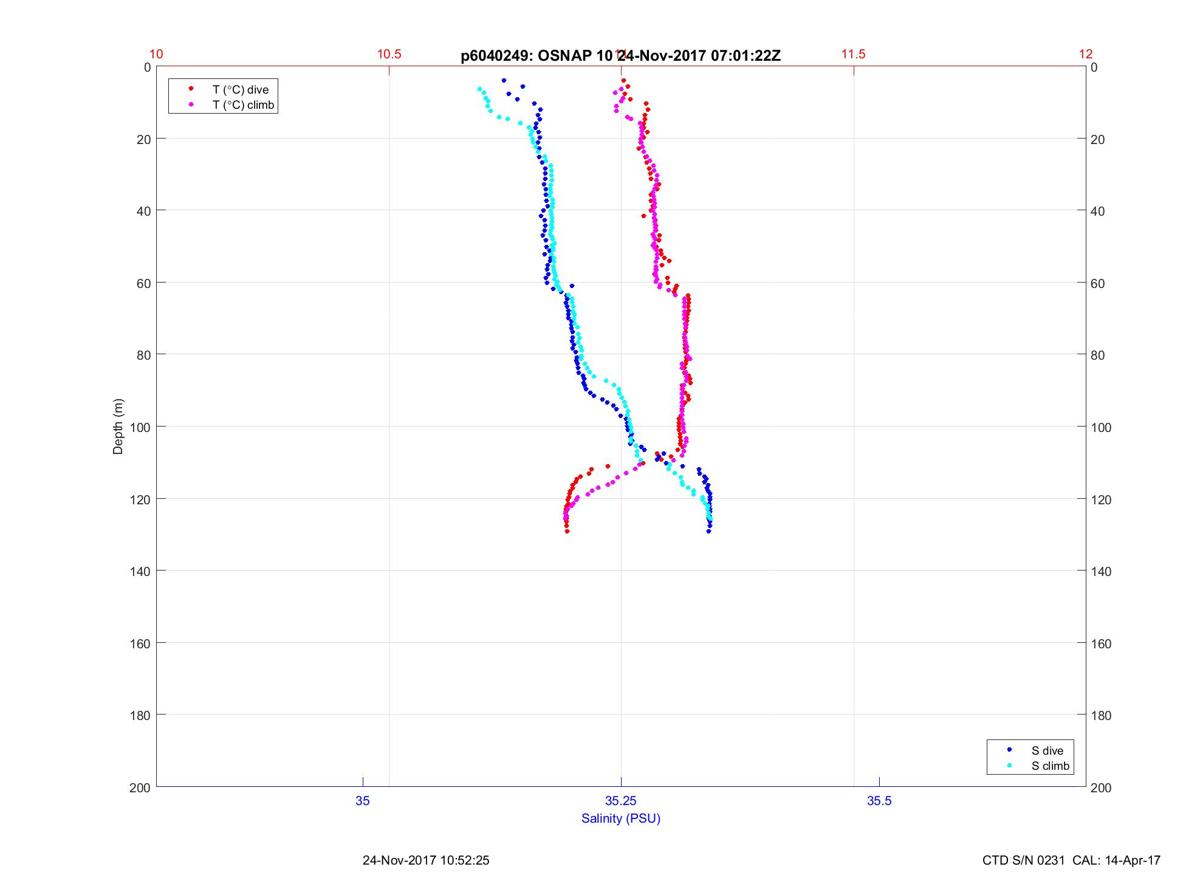Select the 'T (°C) dive' legend entry
The height and width of the screenshot is (885, 1200).
(x=240, y=89)
